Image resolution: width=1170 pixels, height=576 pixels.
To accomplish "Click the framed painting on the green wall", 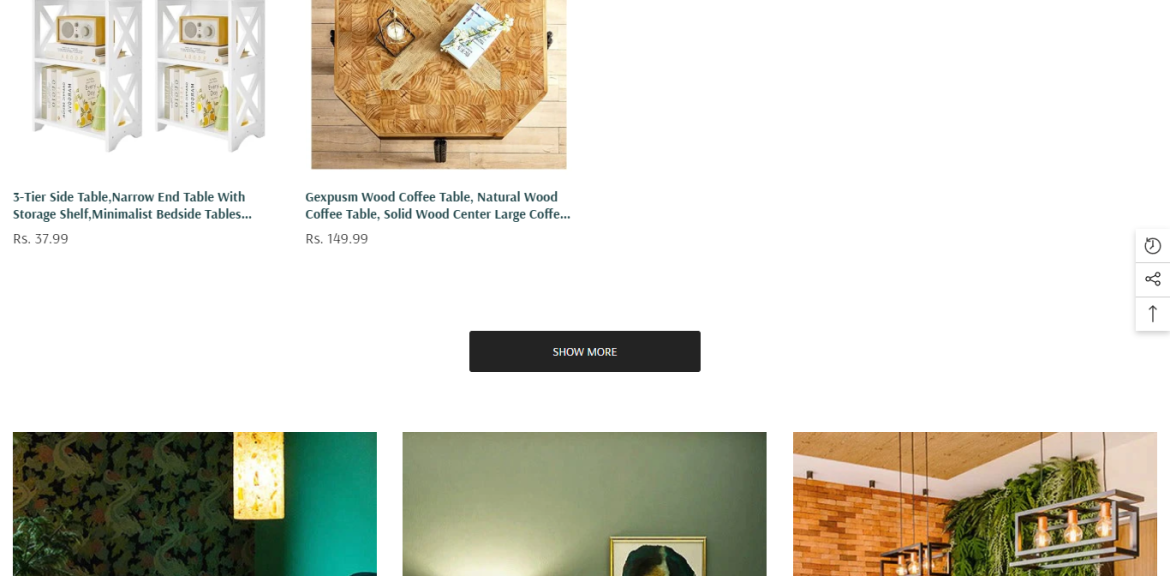I will [x=657, y=556].
